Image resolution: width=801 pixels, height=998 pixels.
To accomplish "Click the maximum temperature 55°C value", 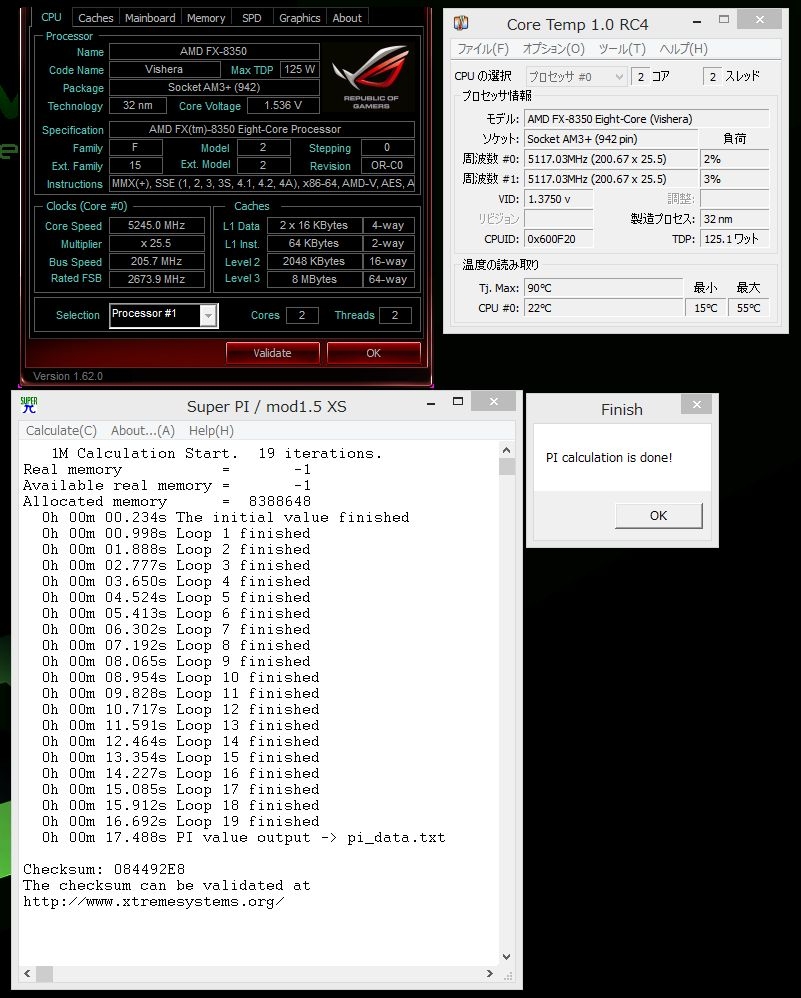I will [x=749, y=308].
